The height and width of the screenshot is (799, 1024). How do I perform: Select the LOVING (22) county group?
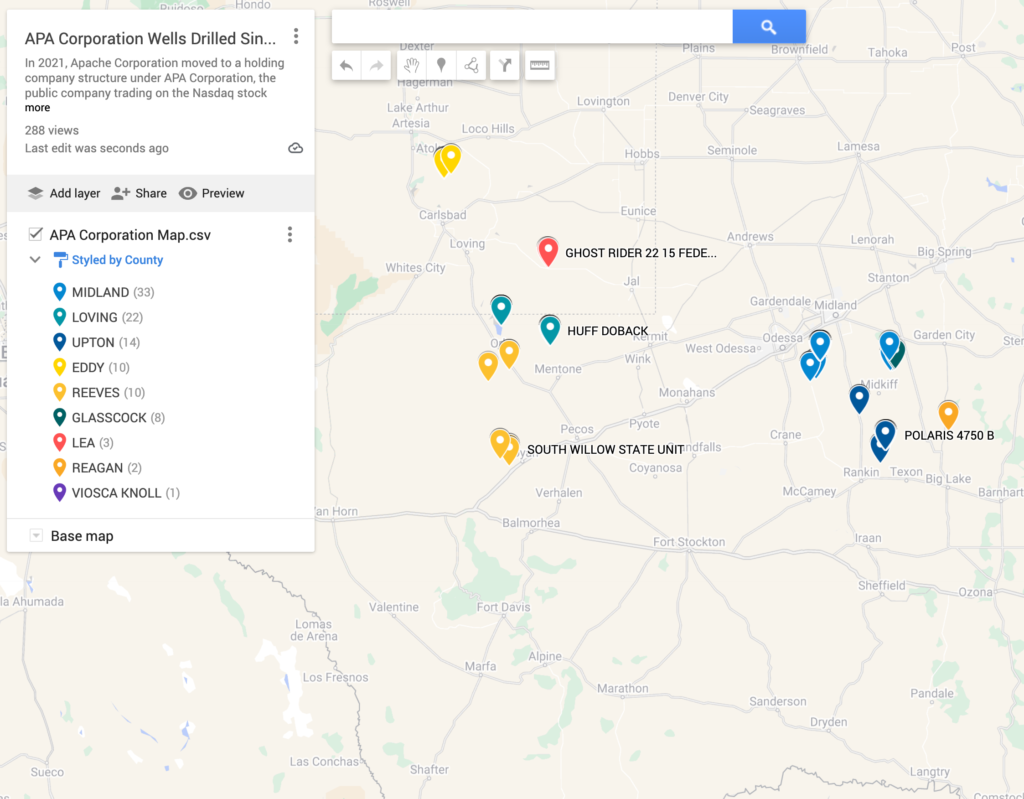[98, 318]
